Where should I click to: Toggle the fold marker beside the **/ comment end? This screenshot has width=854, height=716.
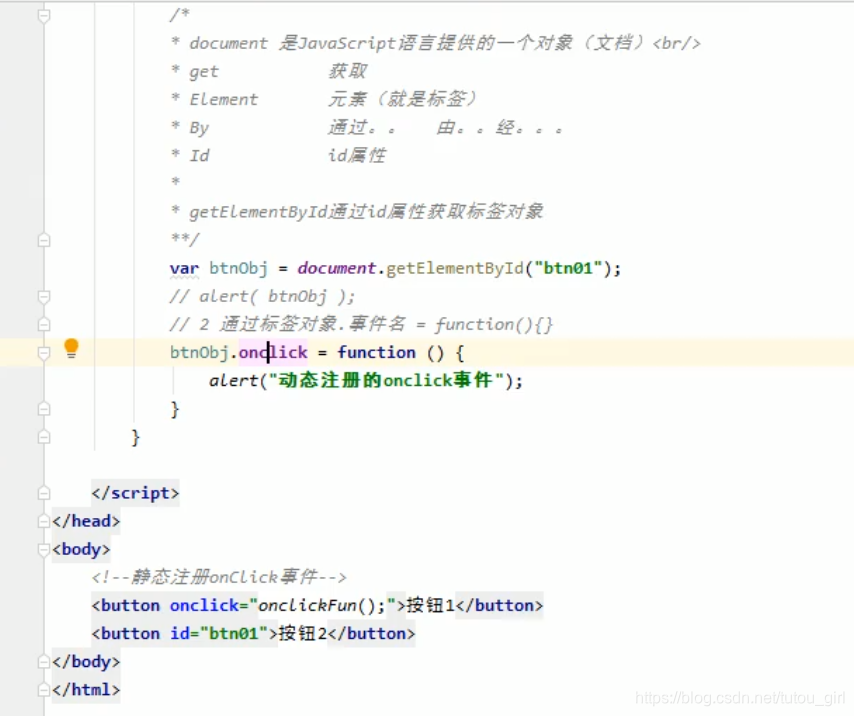(x=44, y=240)
